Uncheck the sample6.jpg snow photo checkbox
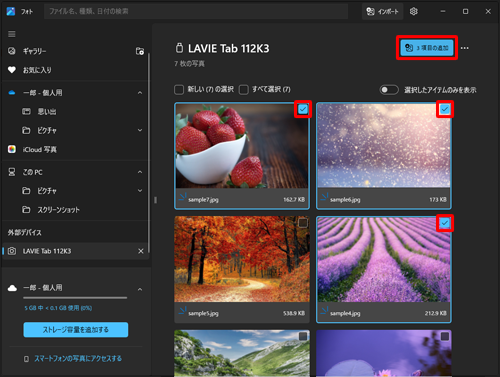500x377 pixels. click(445, 109)
